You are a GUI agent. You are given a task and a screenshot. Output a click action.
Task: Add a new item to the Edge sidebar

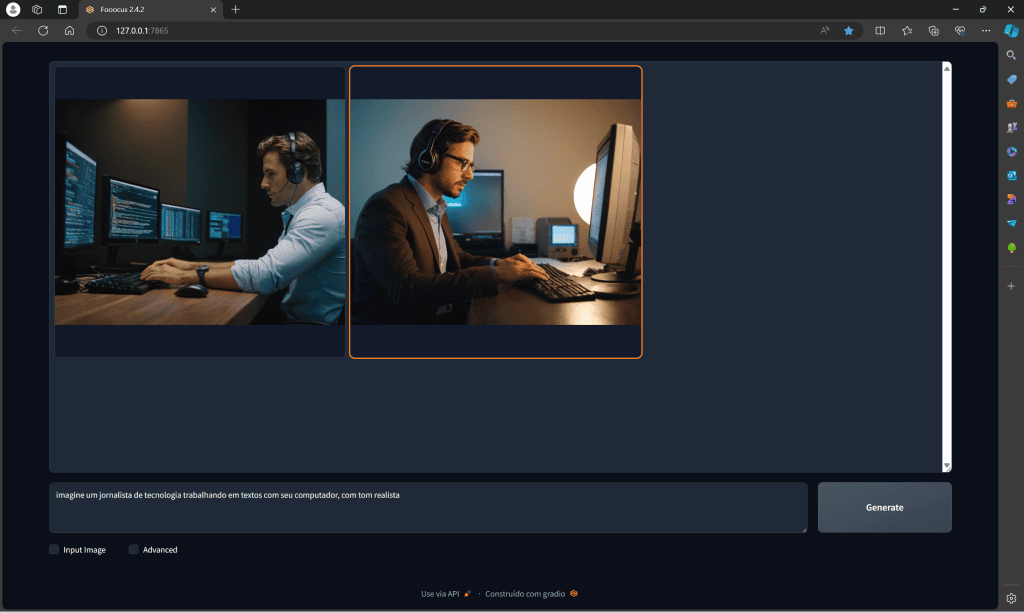pyautogui.click(x=1011, y=285)
